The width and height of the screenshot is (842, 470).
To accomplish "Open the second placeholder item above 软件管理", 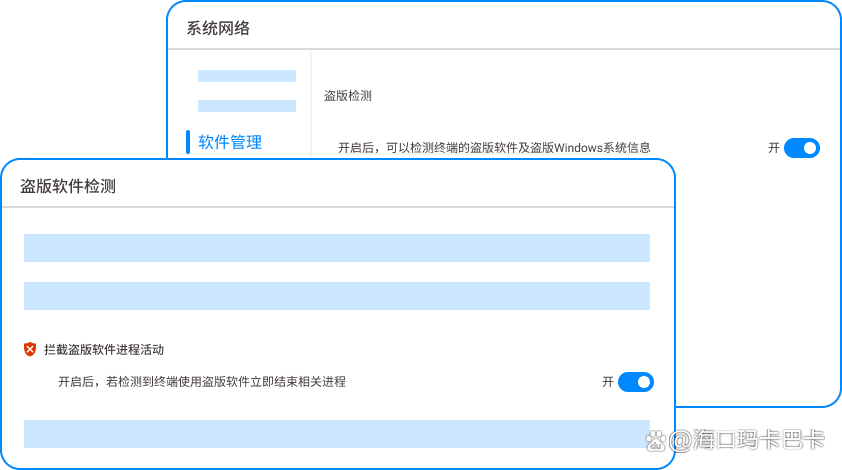I will [246, 106].
